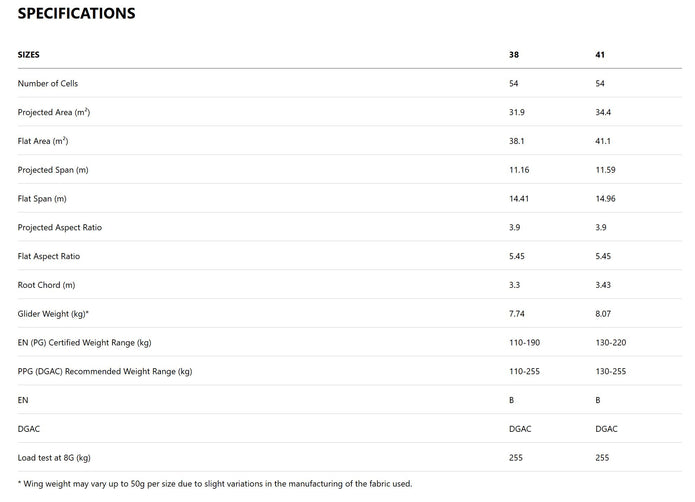Click the Glider Weight value 8.07
This screenshot has height=502, width=695.
coord(603,314)
